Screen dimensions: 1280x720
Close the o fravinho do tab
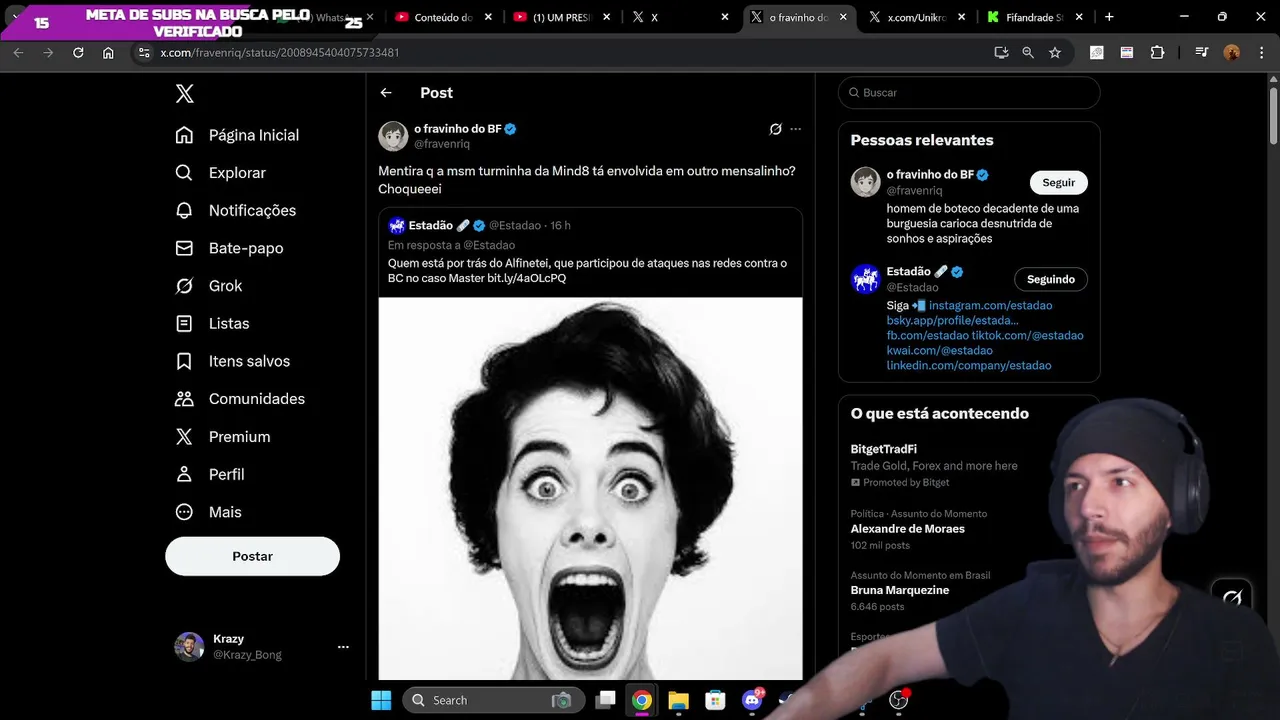tap(843, 17)
